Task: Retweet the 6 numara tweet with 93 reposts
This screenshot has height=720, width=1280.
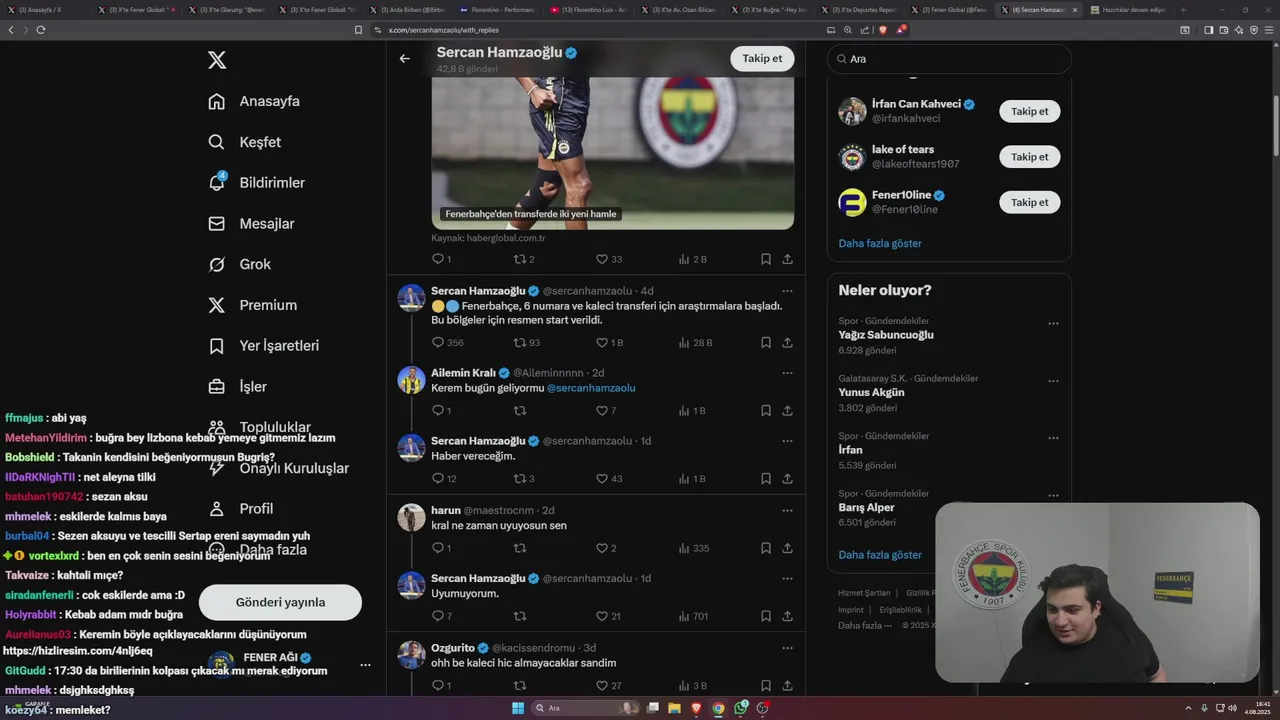Action: pyautogui.click(x=520, y=342)
